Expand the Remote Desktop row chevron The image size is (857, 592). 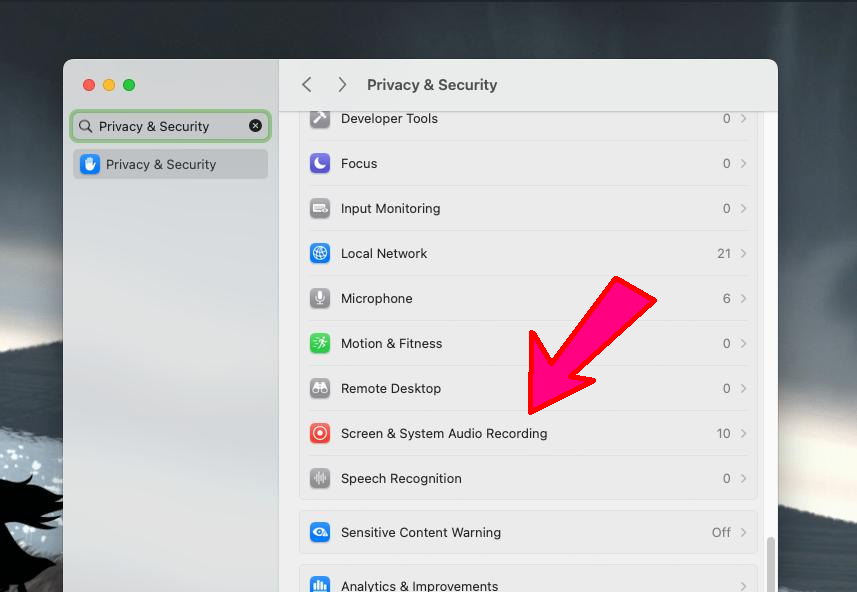click(743, 389)
